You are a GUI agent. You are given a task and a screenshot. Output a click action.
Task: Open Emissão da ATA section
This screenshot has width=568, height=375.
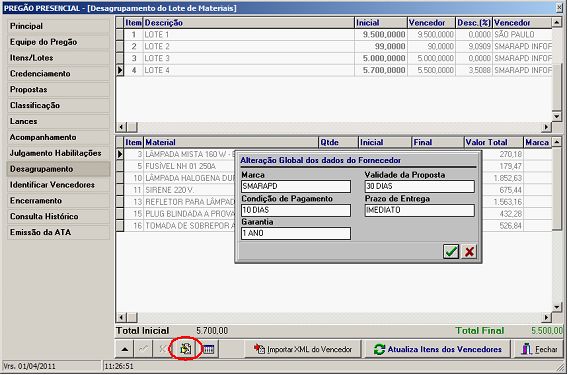pos(58,232)
